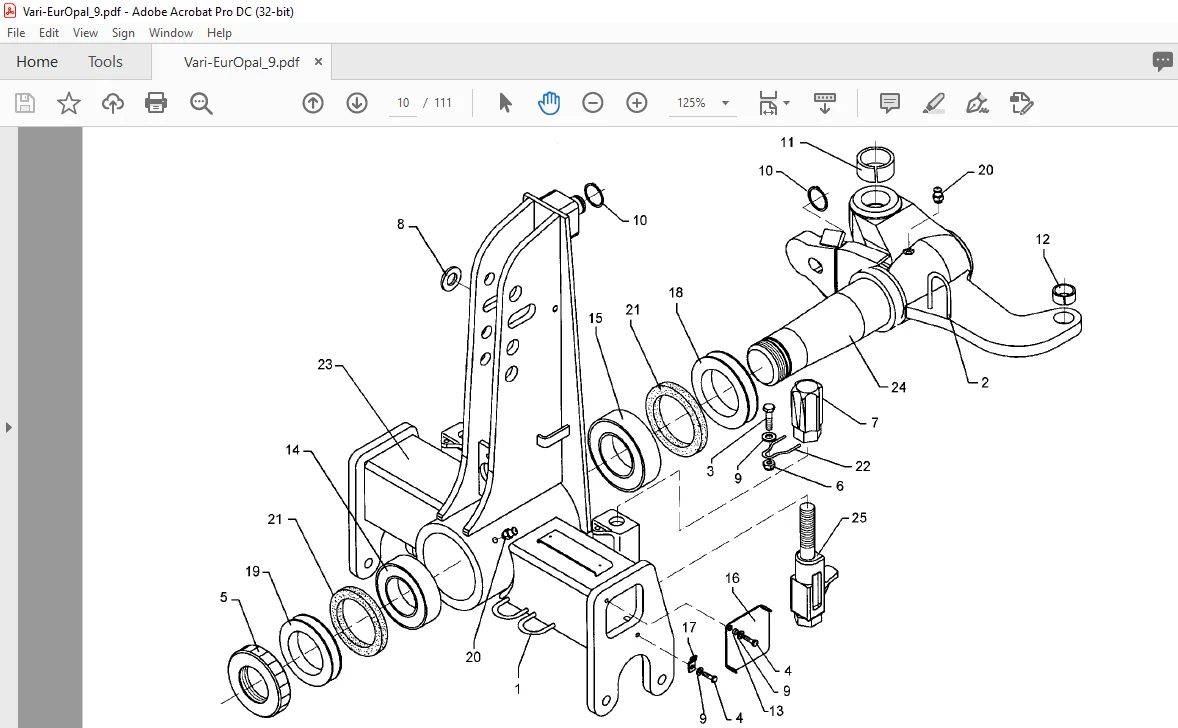Open the Sign menu
This screenshot has width=1178, height=728.
[x=123, y=33]
